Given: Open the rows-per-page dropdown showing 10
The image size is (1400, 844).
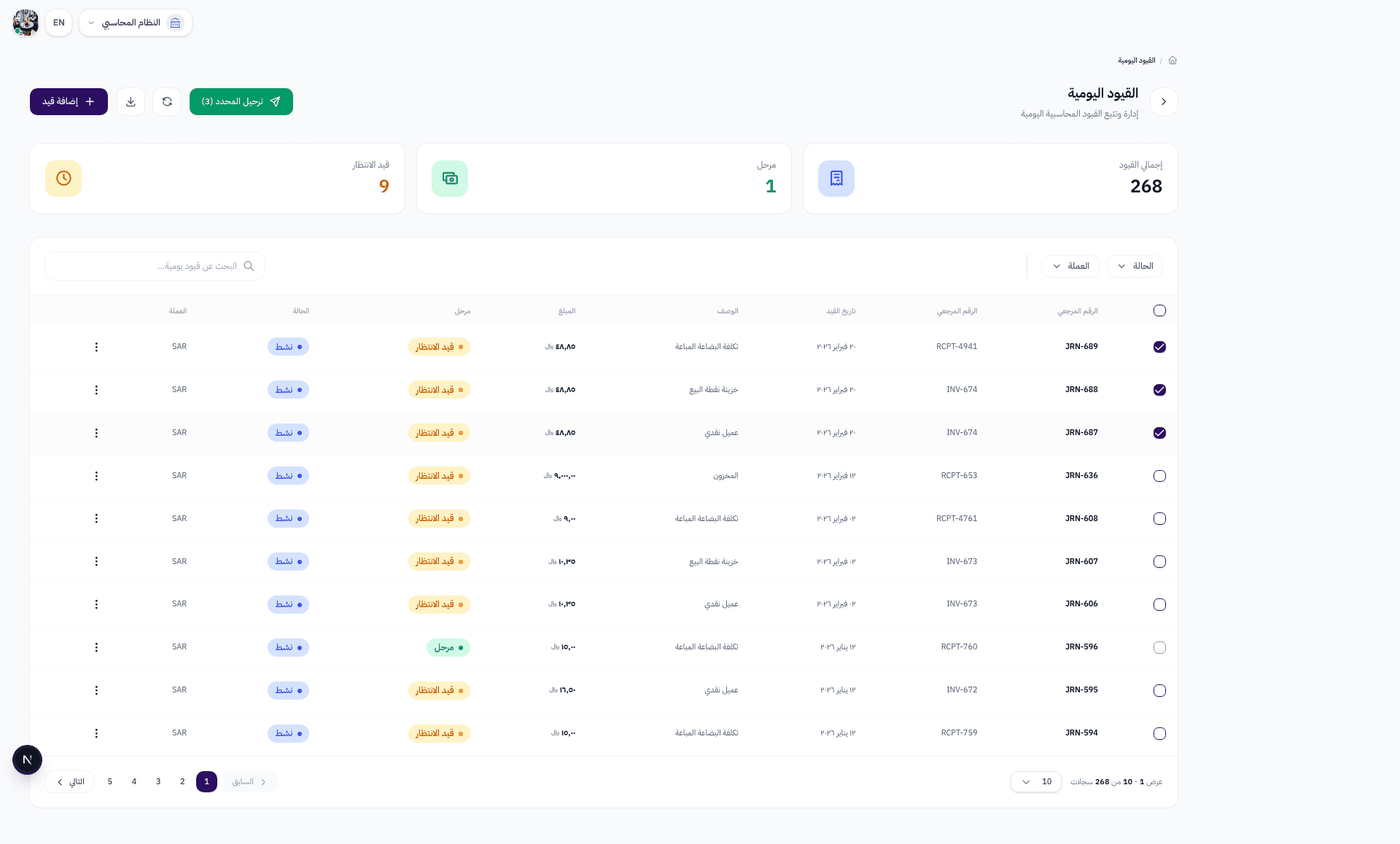Looking at the screenshot, I should pos(1035,781).
